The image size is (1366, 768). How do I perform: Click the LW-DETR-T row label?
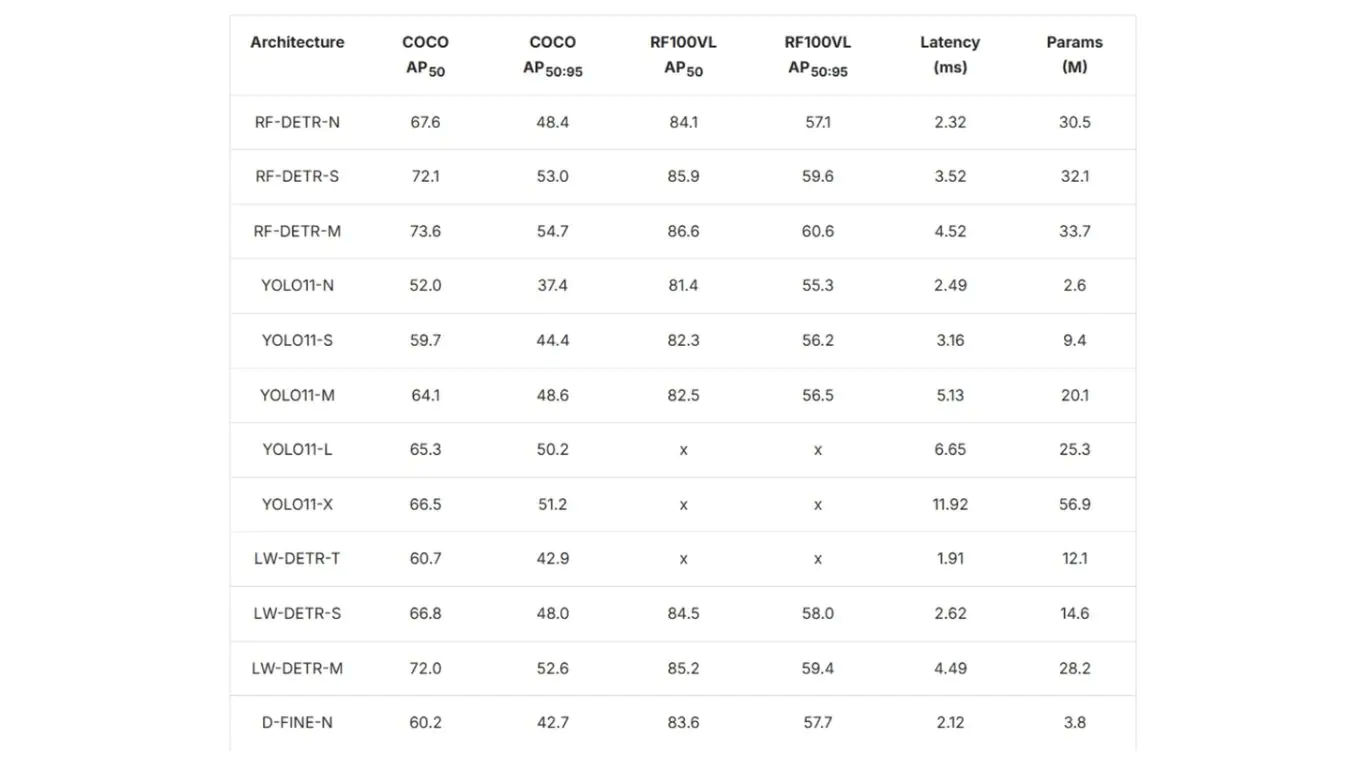[297, 558]
